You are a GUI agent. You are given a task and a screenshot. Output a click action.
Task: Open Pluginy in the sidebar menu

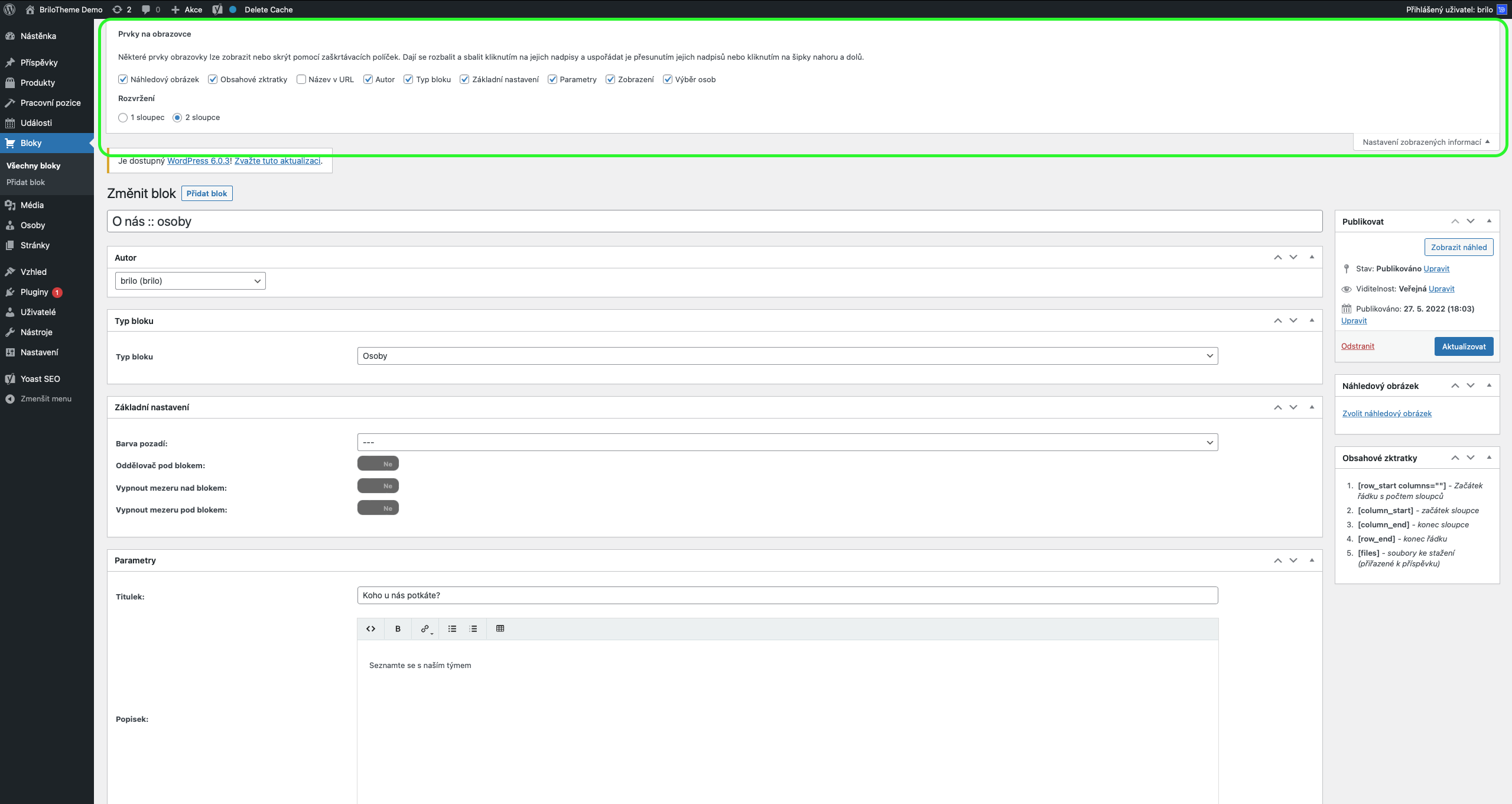34,292
